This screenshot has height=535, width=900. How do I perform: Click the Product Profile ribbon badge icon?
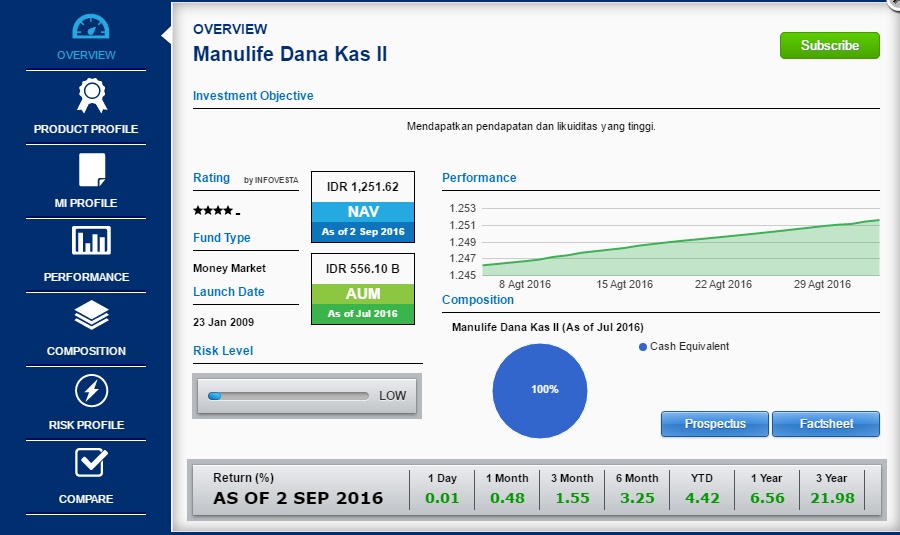(x=92, y=95)
